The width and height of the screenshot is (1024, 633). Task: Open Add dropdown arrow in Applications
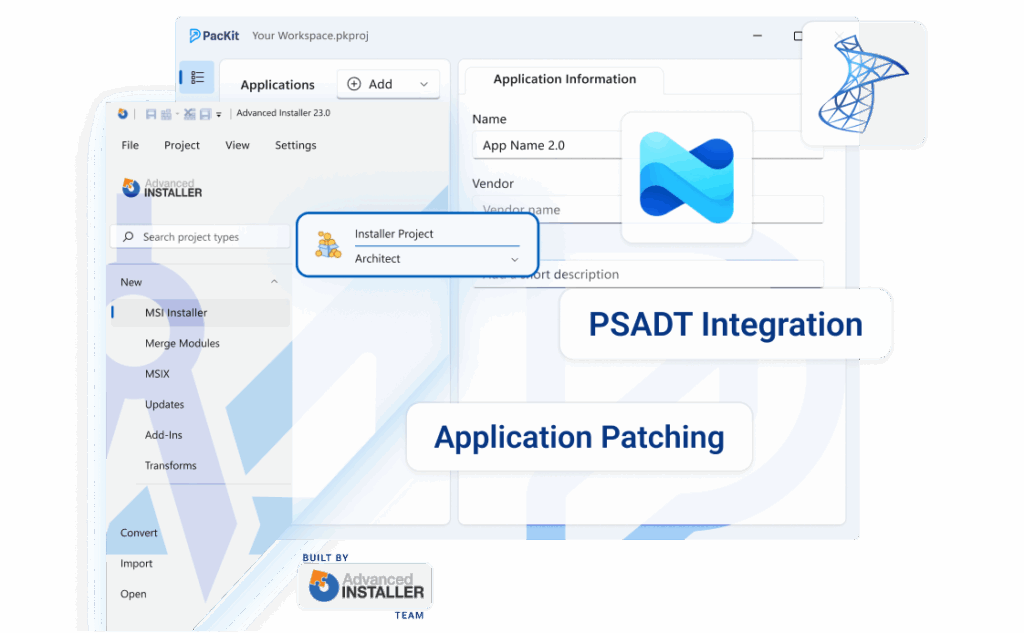point(424,84)
